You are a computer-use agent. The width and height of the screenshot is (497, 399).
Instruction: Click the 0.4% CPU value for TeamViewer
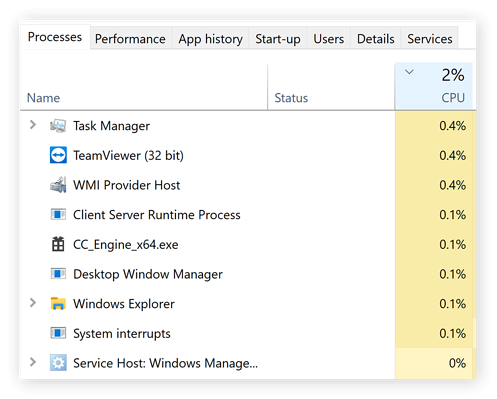(x=452, y=155)
